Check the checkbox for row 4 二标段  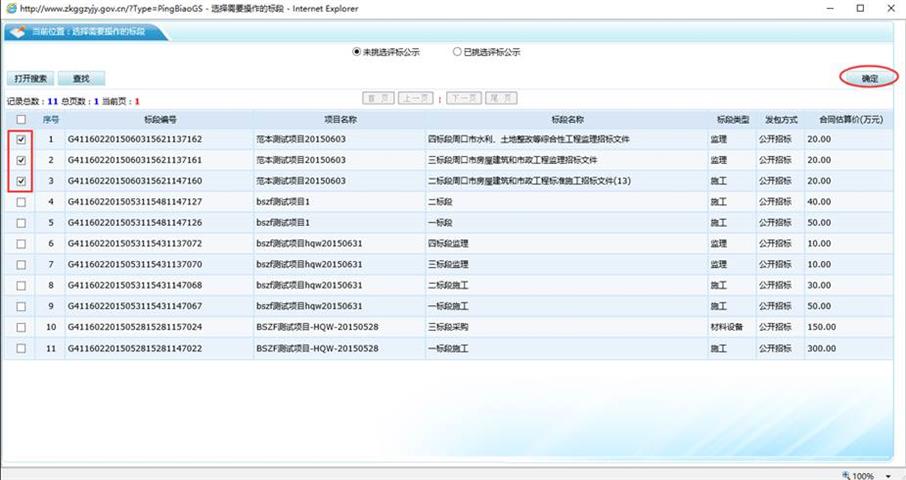point(21,202)
